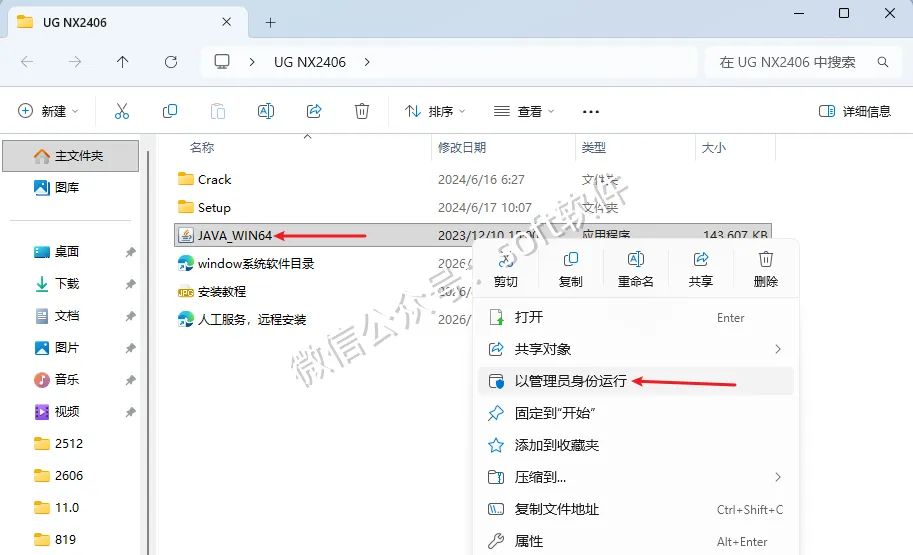Unpin 桌面 using its pin icon
This screenshot has width=913, height=555.
pyautogui.click(x=130, y=252)
